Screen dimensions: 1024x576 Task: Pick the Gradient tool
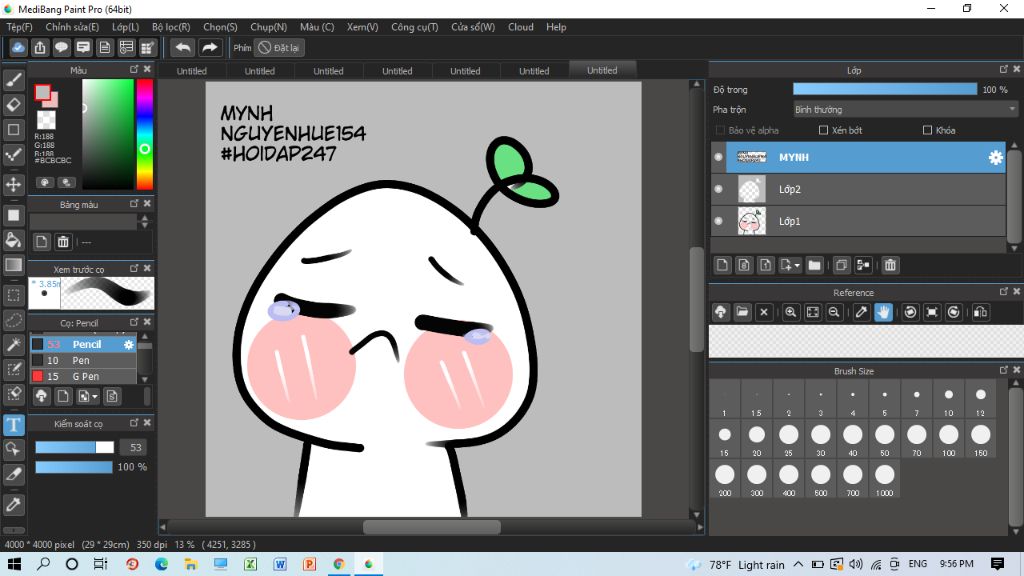[14, 264]
